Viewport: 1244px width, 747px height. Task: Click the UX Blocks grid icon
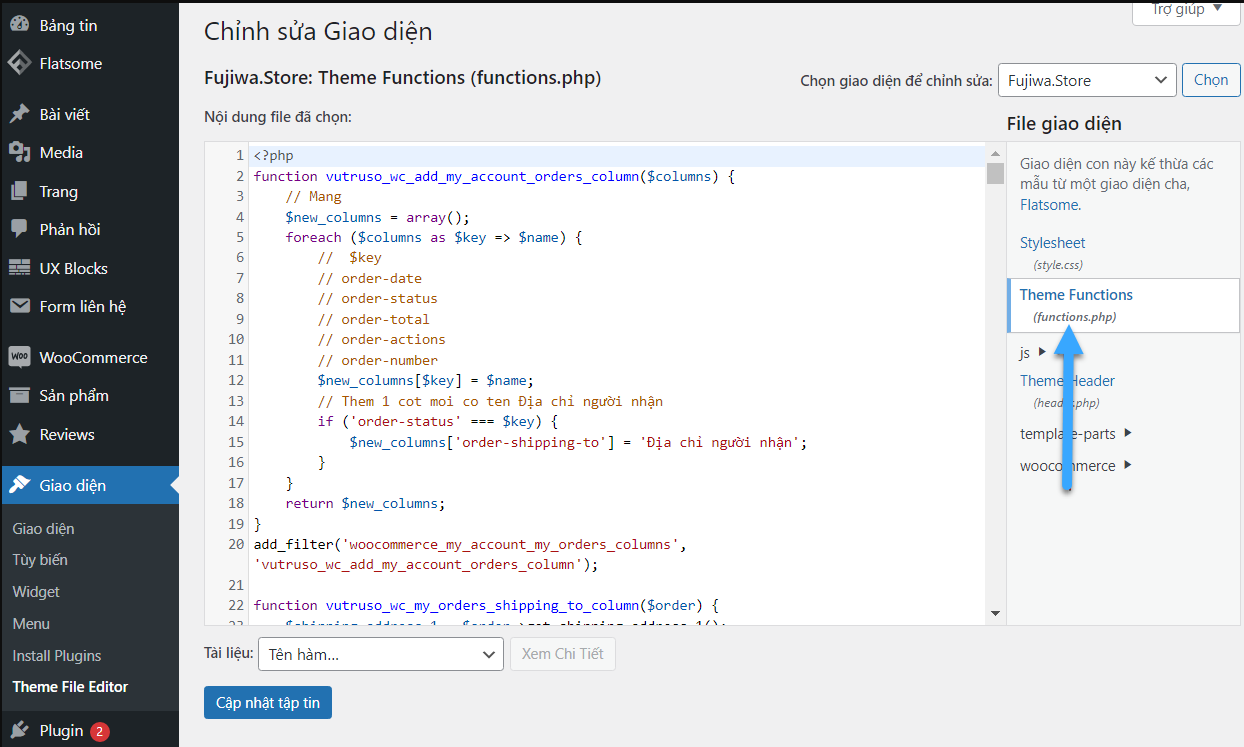tap(19, 268)
